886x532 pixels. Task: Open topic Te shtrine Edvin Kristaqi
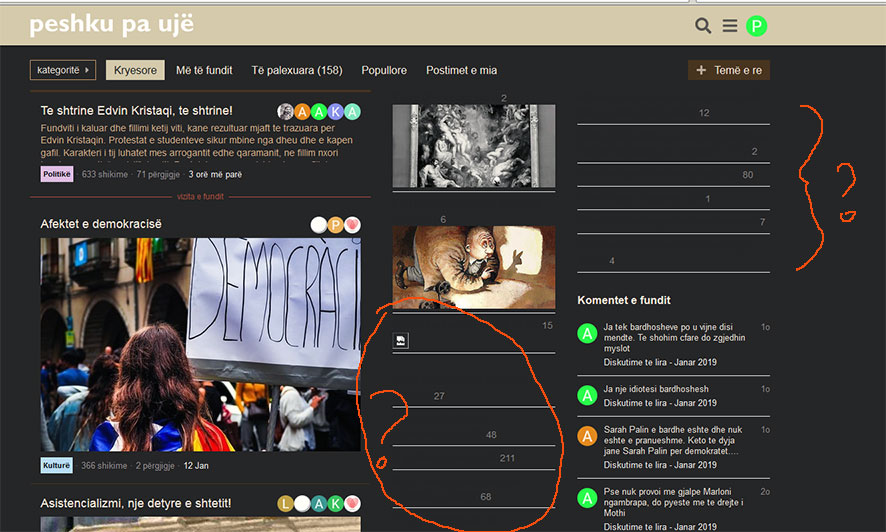click(136, 110)
